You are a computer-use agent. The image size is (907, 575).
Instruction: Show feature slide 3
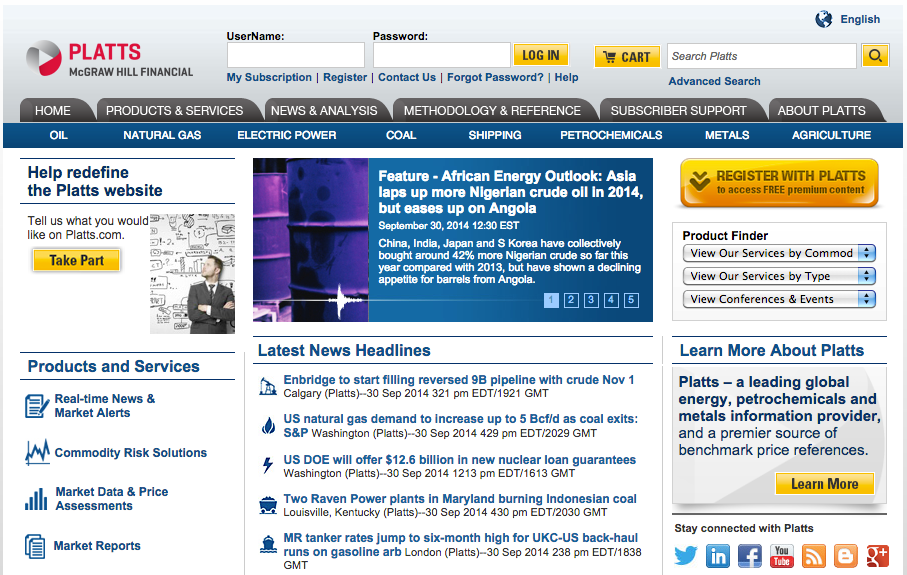pos(591,300)
